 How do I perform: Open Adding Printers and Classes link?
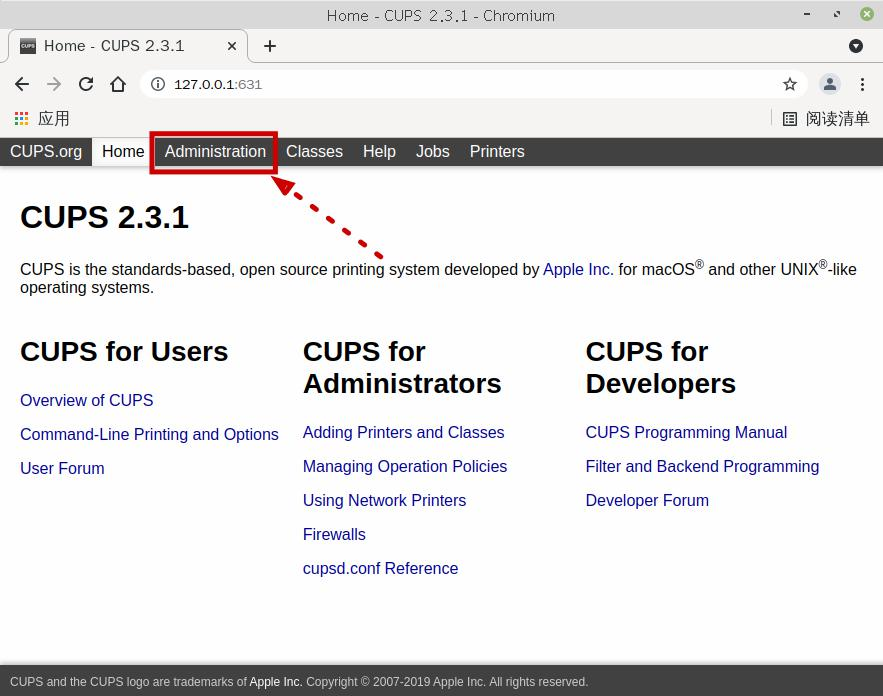(x=403, y=432)
